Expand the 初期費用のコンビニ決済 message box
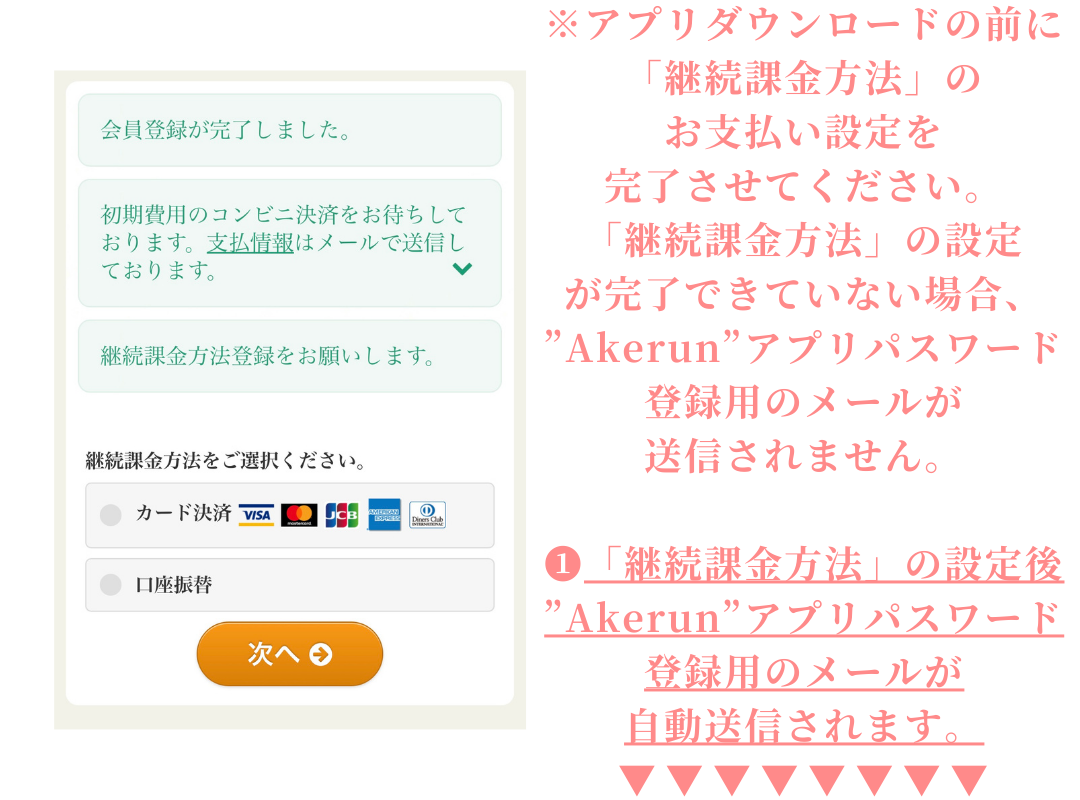The height and width of the screenshot is (800, 1080). (x=290, y=243)
